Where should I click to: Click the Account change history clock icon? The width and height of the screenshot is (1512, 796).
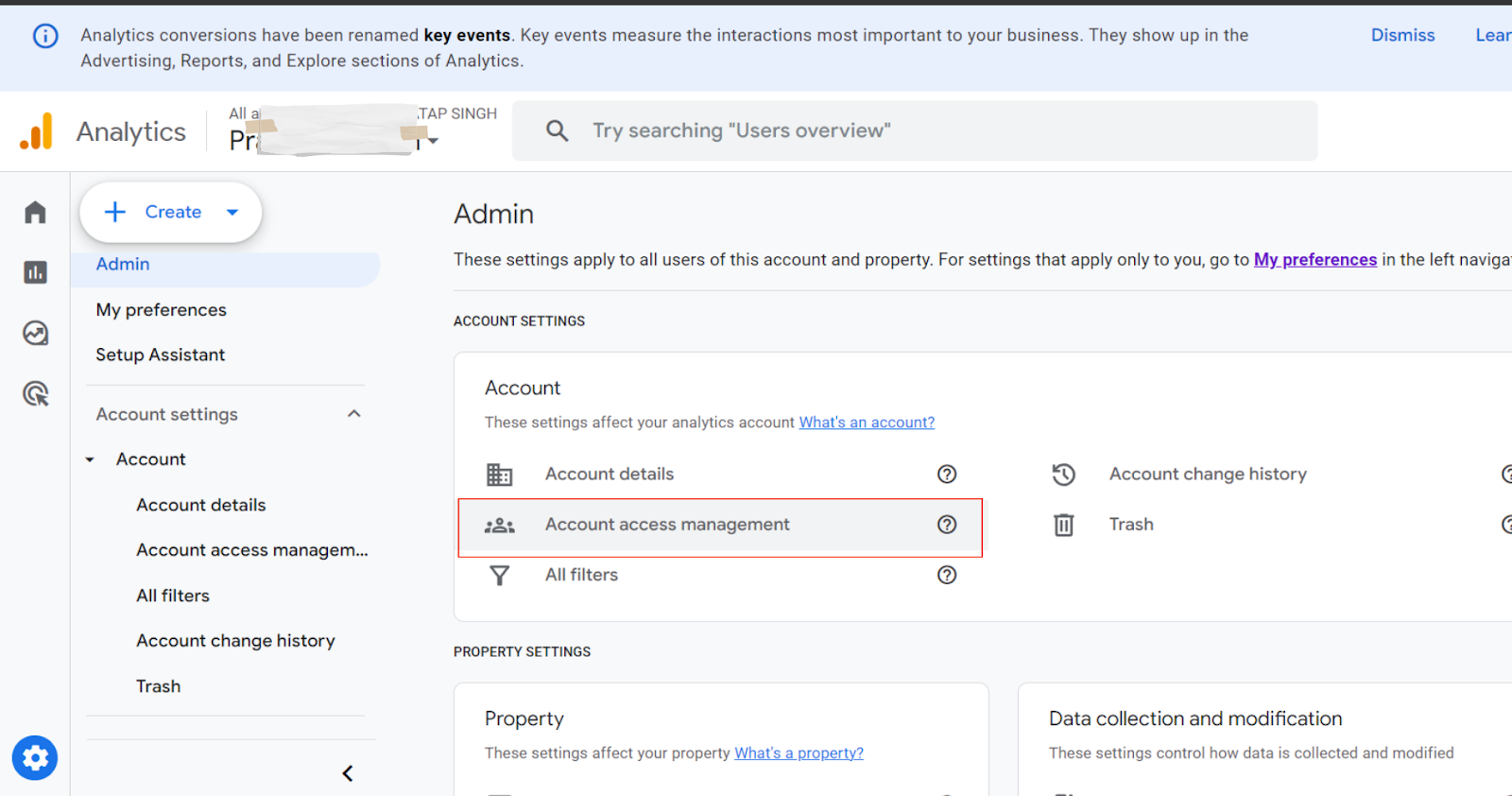pyautogui.click(x=1063, y=474)
